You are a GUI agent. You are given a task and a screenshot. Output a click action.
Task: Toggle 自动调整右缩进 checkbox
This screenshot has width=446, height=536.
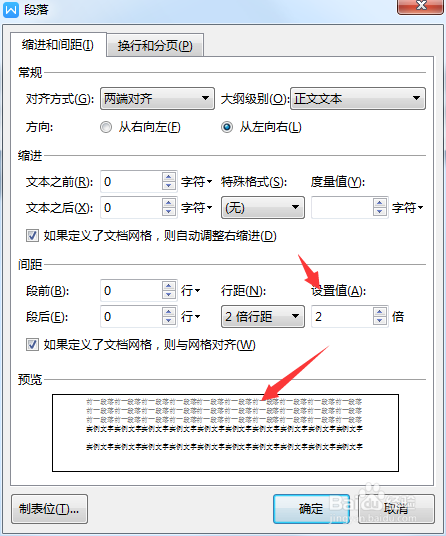point(32,236)
